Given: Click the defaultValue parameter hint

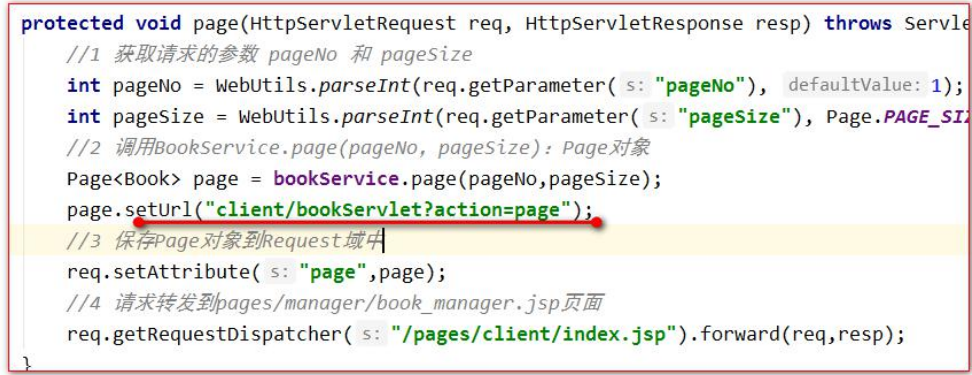Looking at the screenshot, I should click(855, 86).
